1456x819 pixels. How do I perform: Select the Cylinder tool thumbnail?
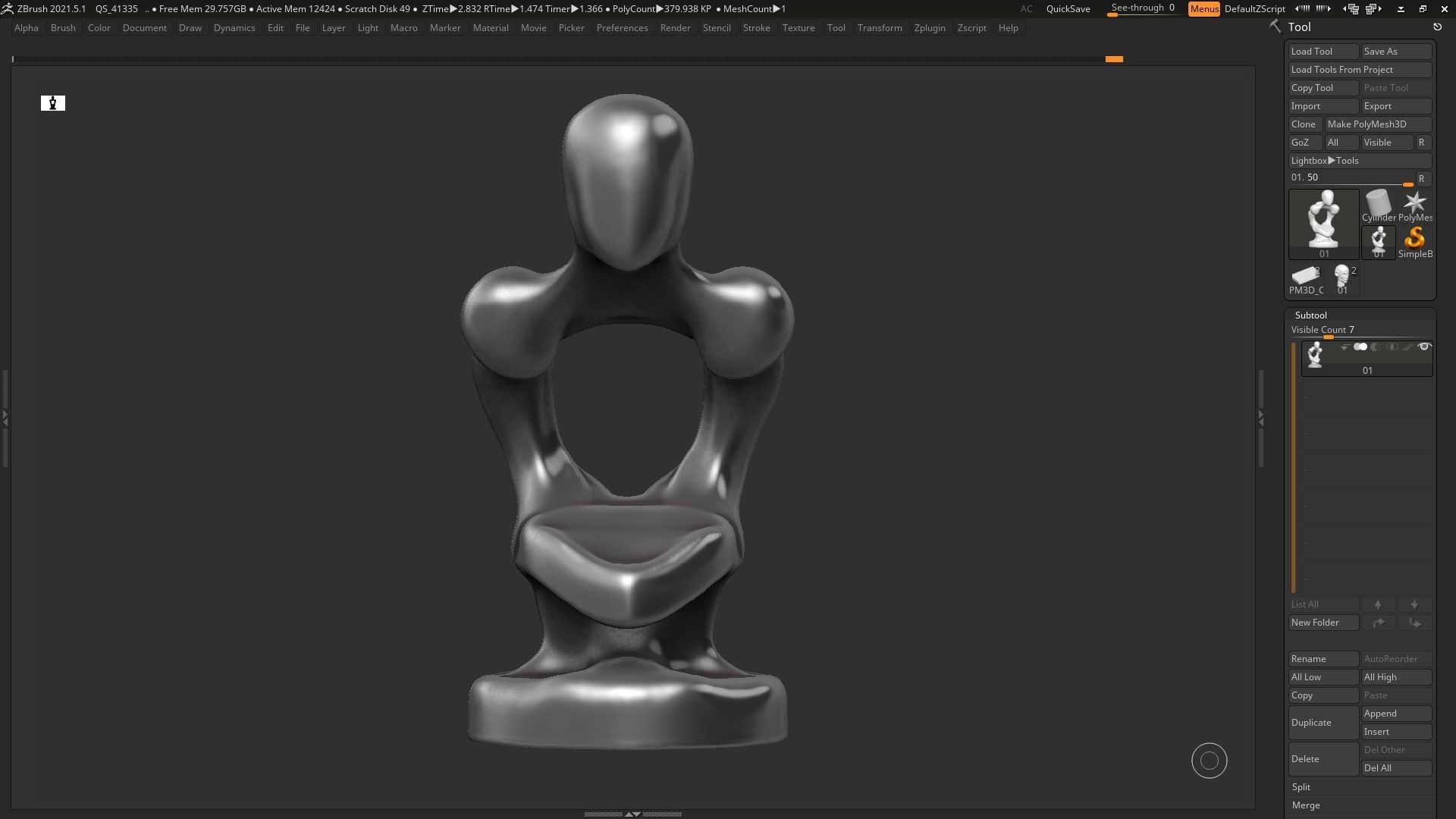coord(1378,205)
